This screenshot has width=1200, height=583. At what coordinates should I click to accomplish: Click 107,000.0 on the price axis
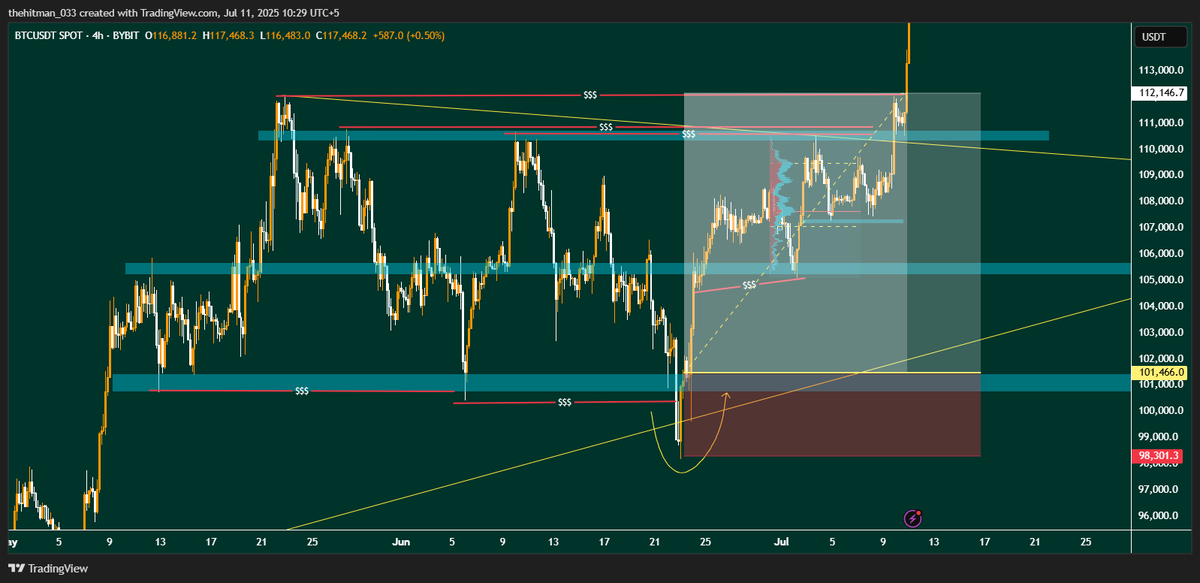(1159, 227)
